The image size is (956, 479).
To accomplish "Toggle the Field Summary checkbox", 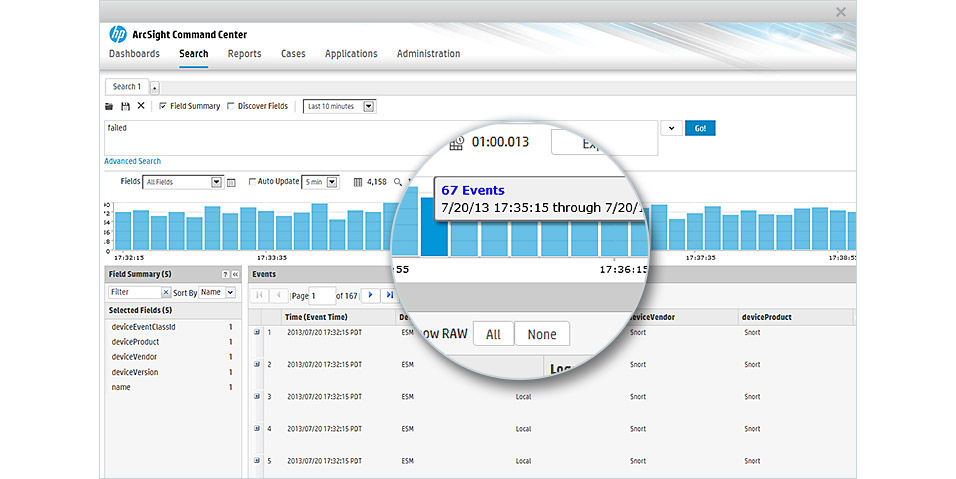I will point(163,106).
